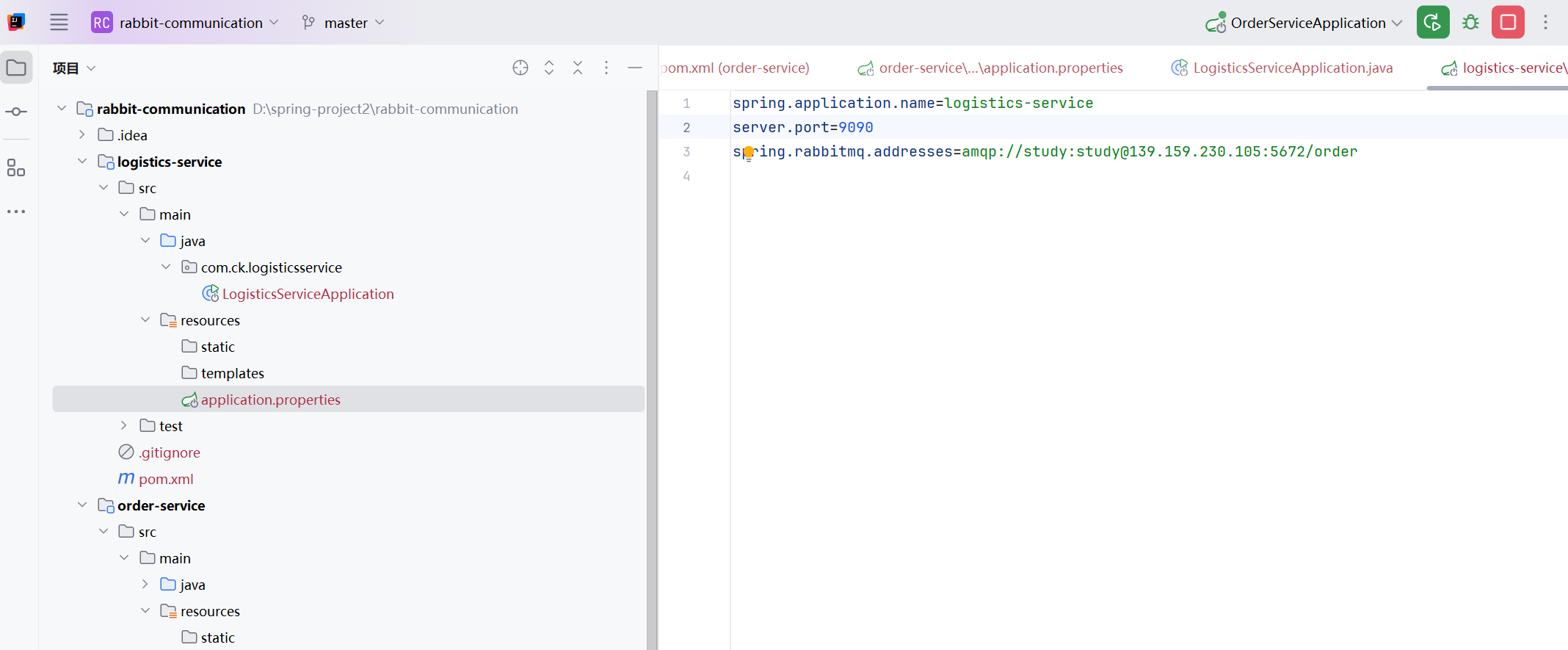Image resolution: width=1568 pixels, height=650 pixels.
Task: Open the main hamburger menu
Action: 59,22
